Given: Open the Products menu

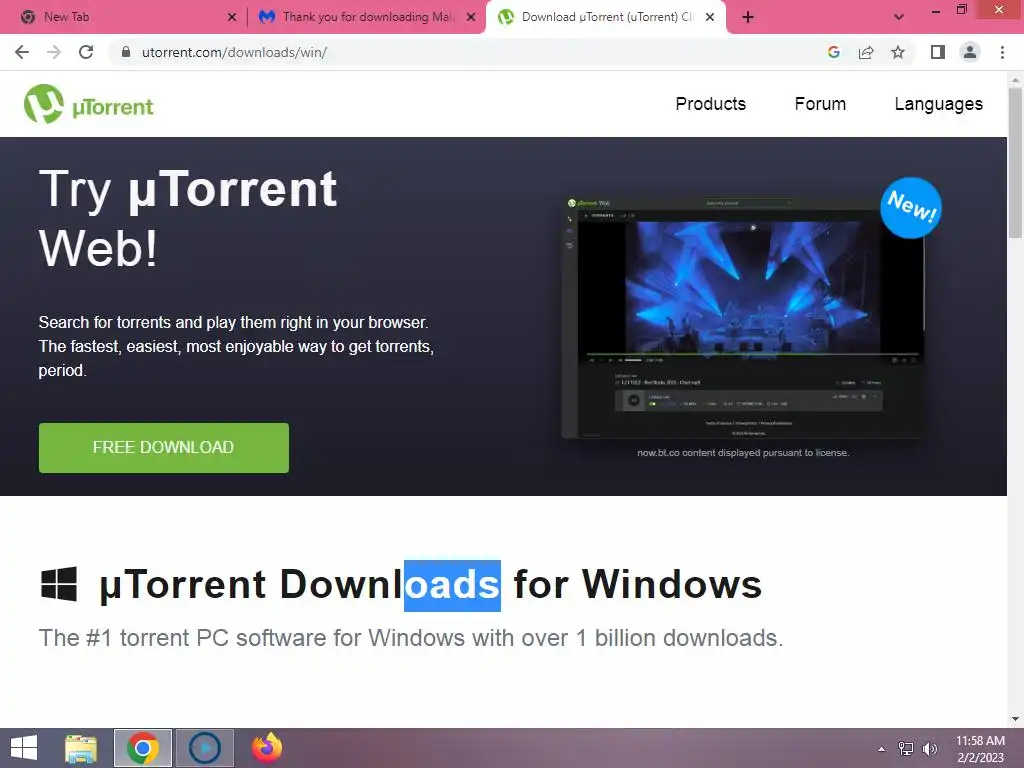Looking at the screenshot, I should (x=711, y=104).
